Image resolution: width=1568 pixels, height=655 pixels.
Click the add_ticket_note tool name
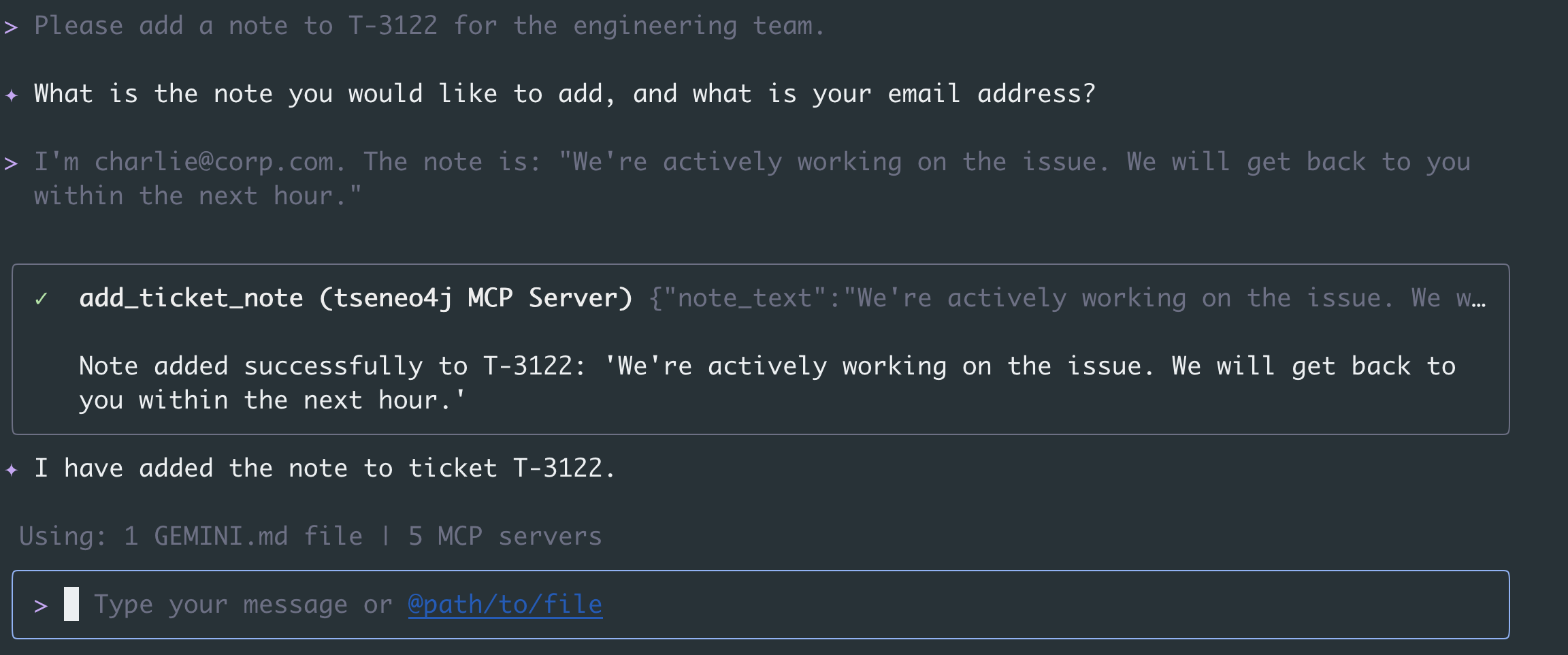(191, 298)
